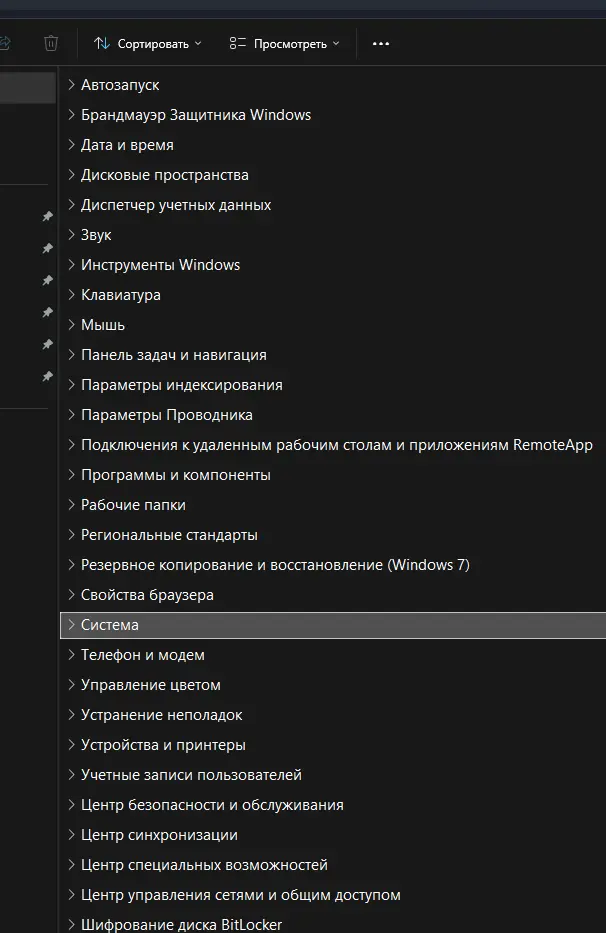Image resolution: width=606 pixels, height=933 pixels.
Task: Expand the Автозапуск group chevron
Action: click(x=71, y=85)
